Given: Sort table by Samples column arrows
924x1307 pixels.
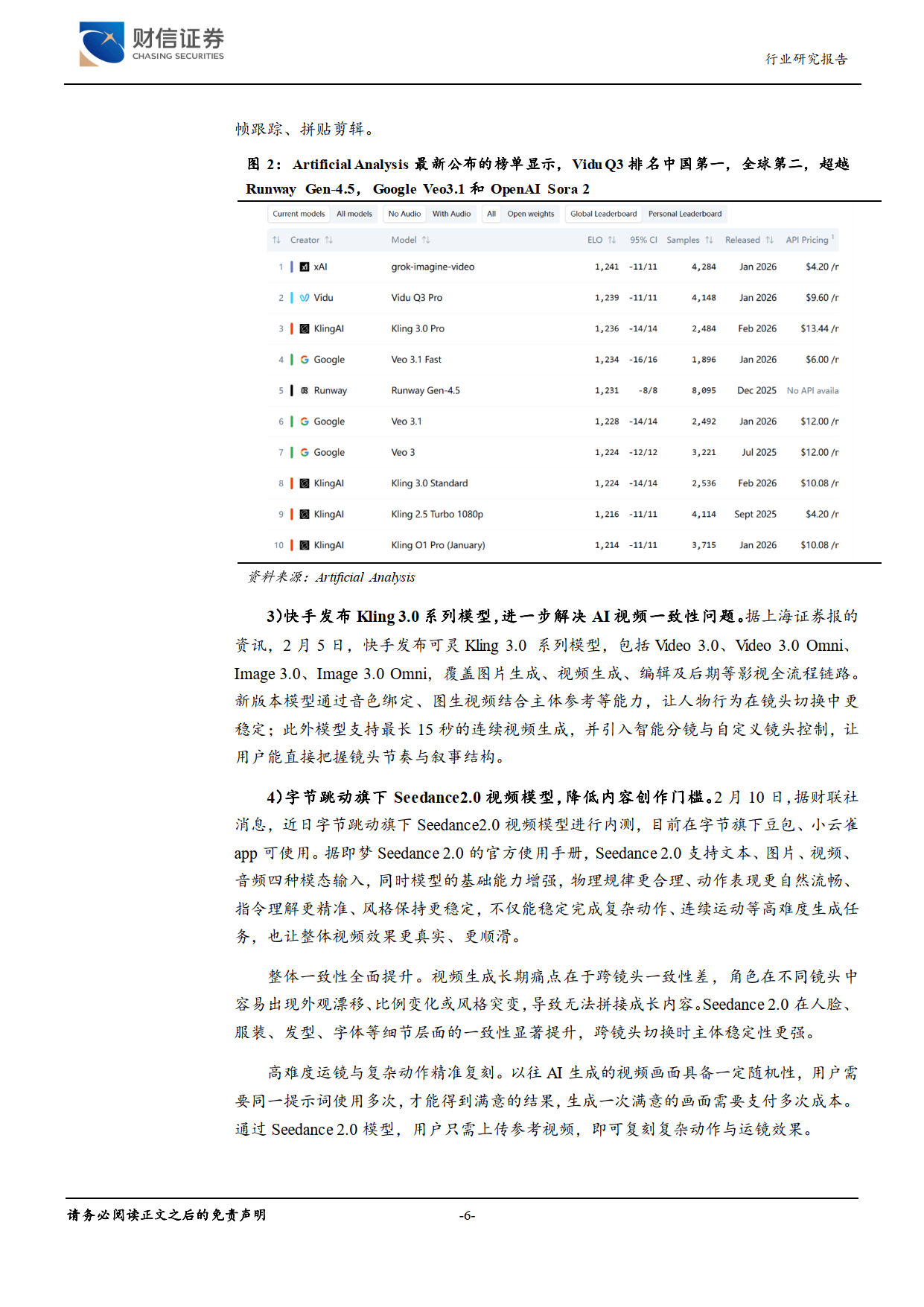Looking at the screenshot, I should click(x=709, y=240).
